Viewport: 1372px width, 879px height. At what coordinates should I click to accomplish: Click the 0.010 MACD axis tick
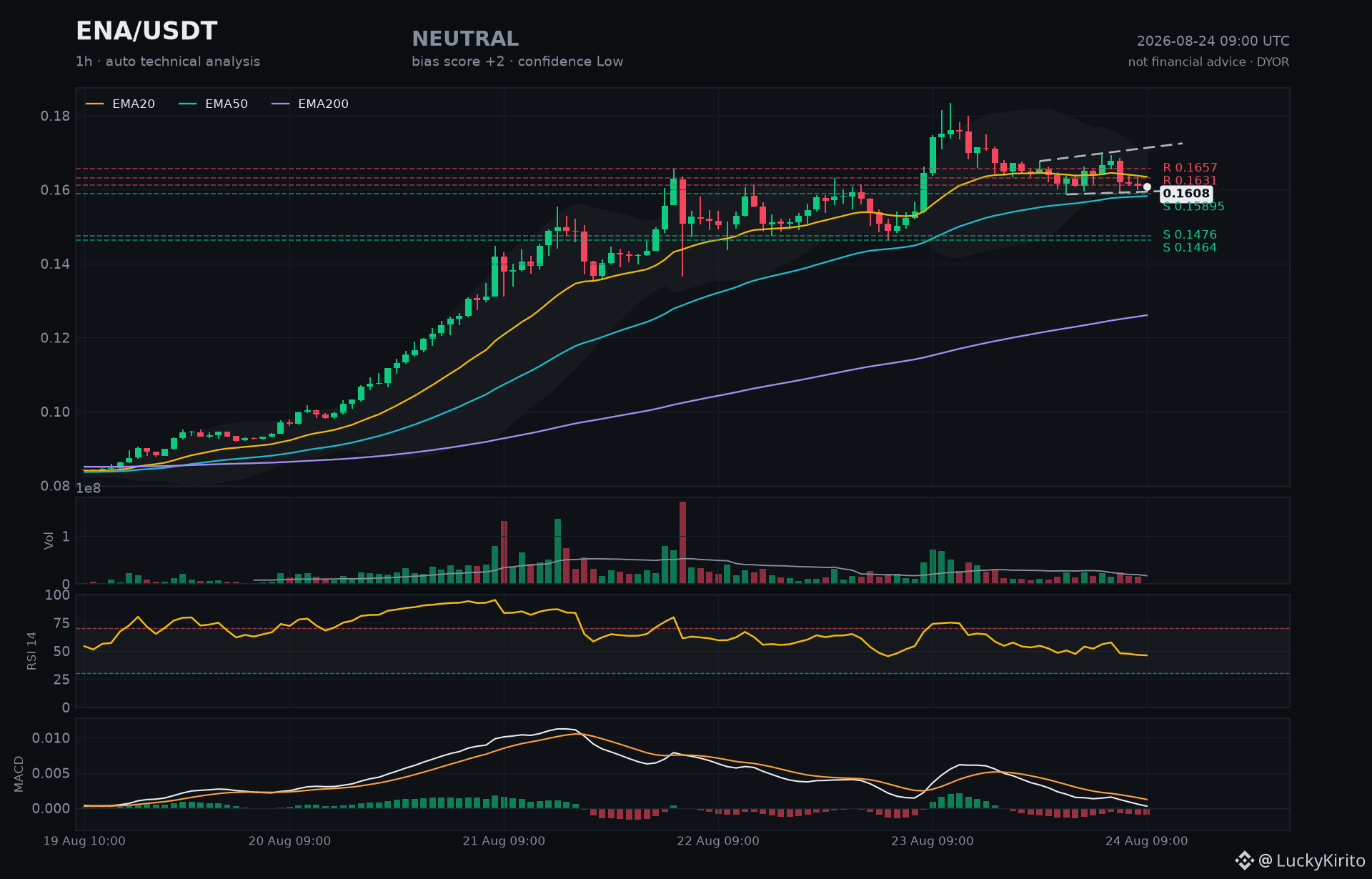(51, 738)
